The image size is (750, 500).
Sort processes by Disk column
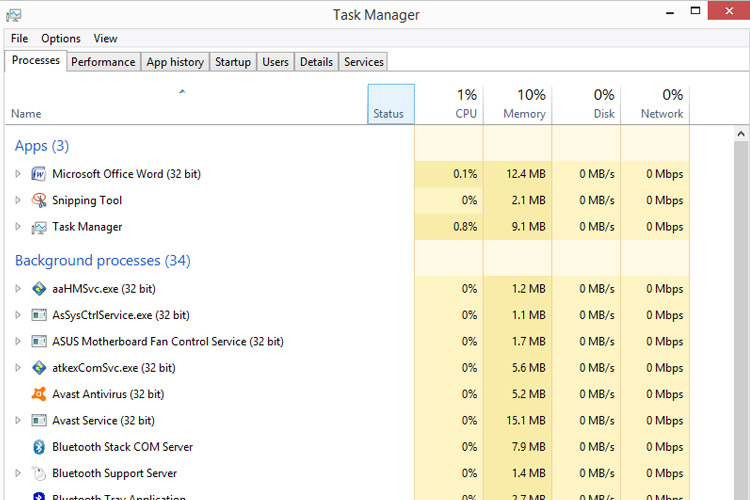tap(586, 104)
